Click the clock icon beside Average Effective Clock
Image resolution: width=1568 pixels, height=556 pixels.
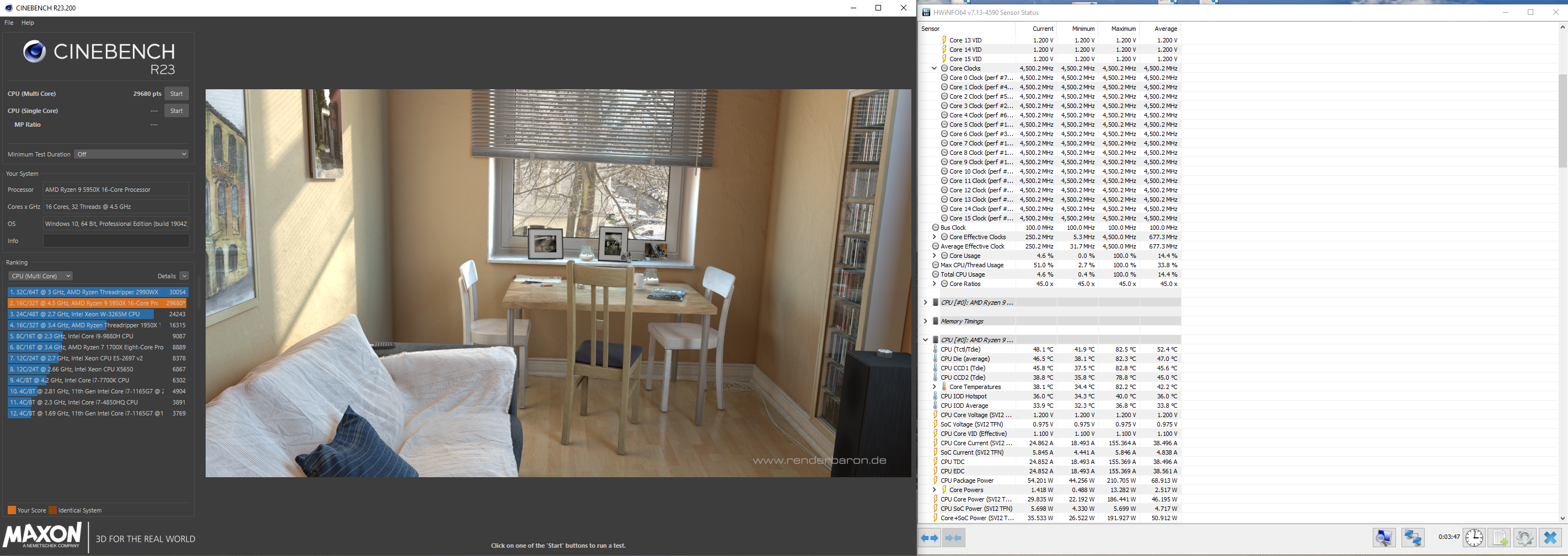(x=936, y=246)
